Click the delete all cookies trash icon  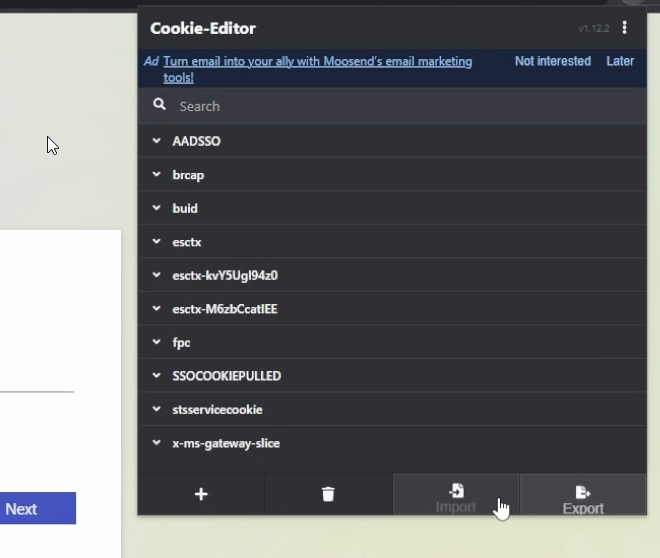(328, 494)
